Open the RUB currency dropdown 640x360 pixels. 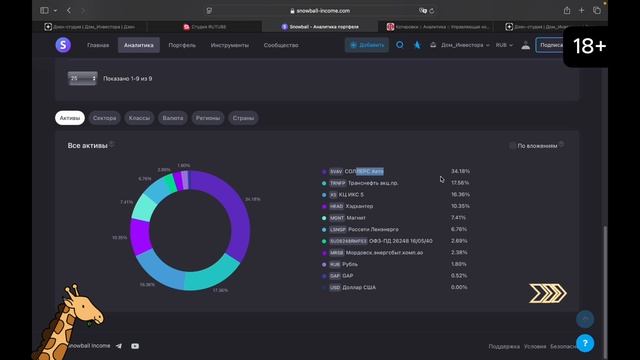(x=504, y=45)
